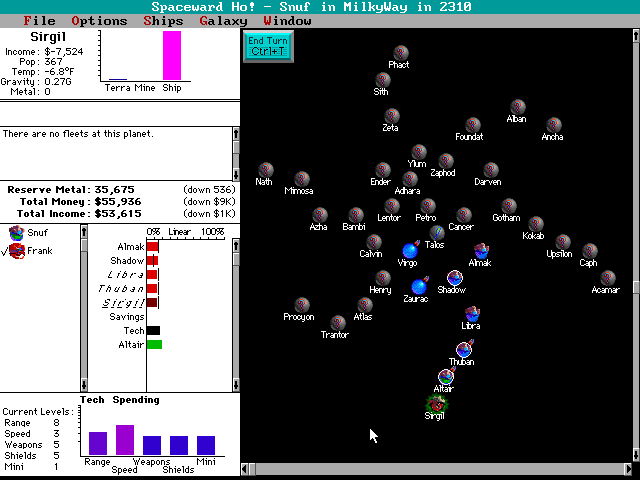
Task: Click the Total Income value $53,615
Action: (x=118, y=213)
